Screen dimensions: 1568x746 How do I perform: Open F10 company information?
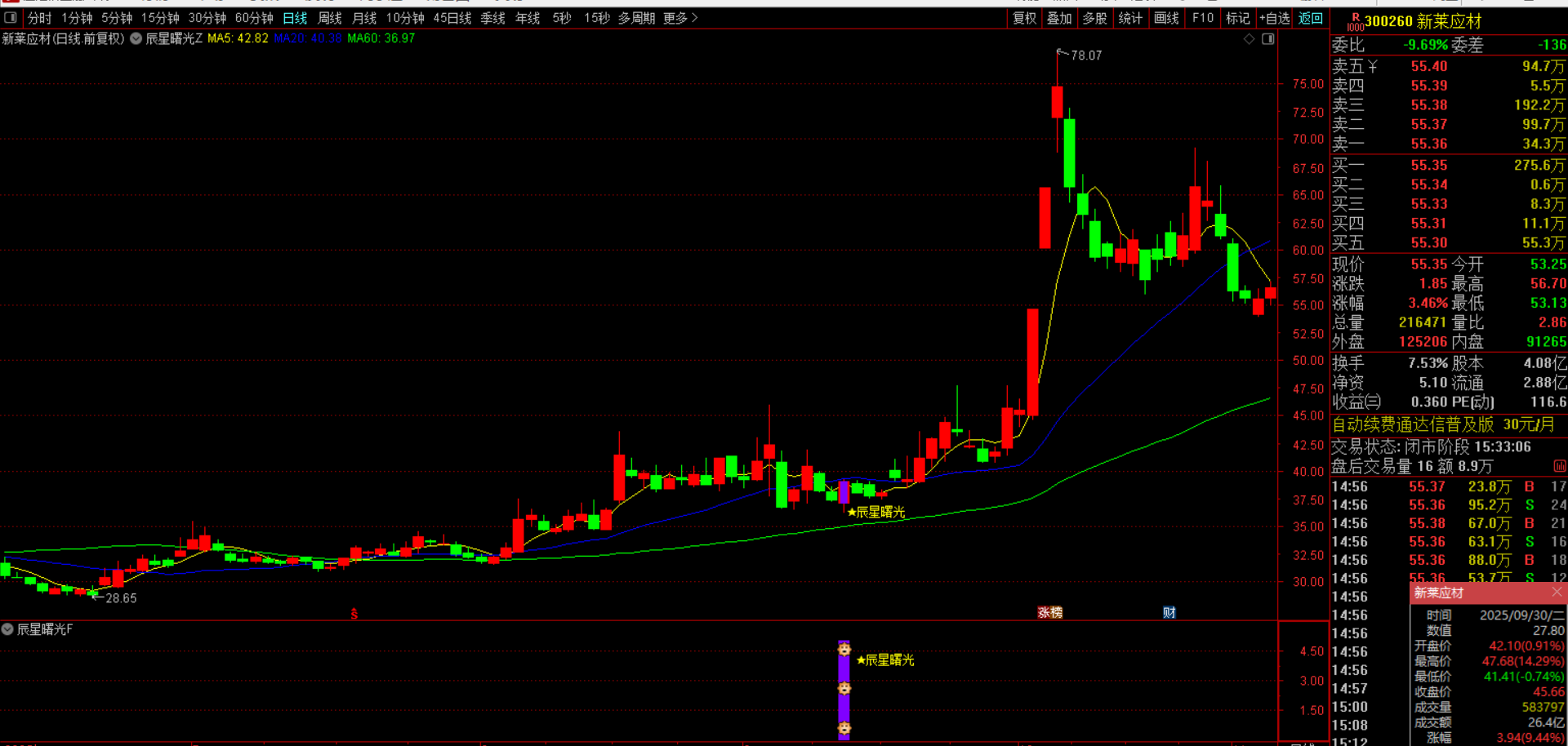pyautogui.click(x=1203, y=18)
